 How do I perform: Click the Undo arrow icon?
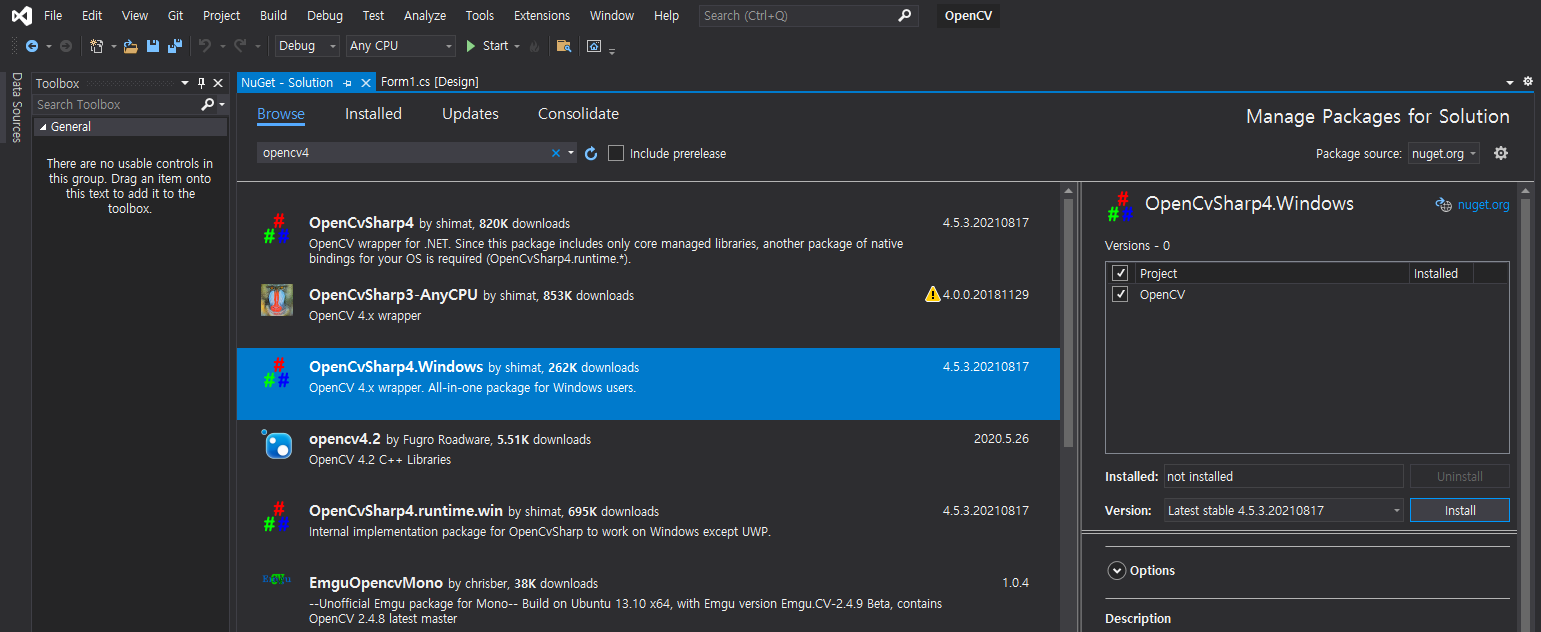coord(205,46)
